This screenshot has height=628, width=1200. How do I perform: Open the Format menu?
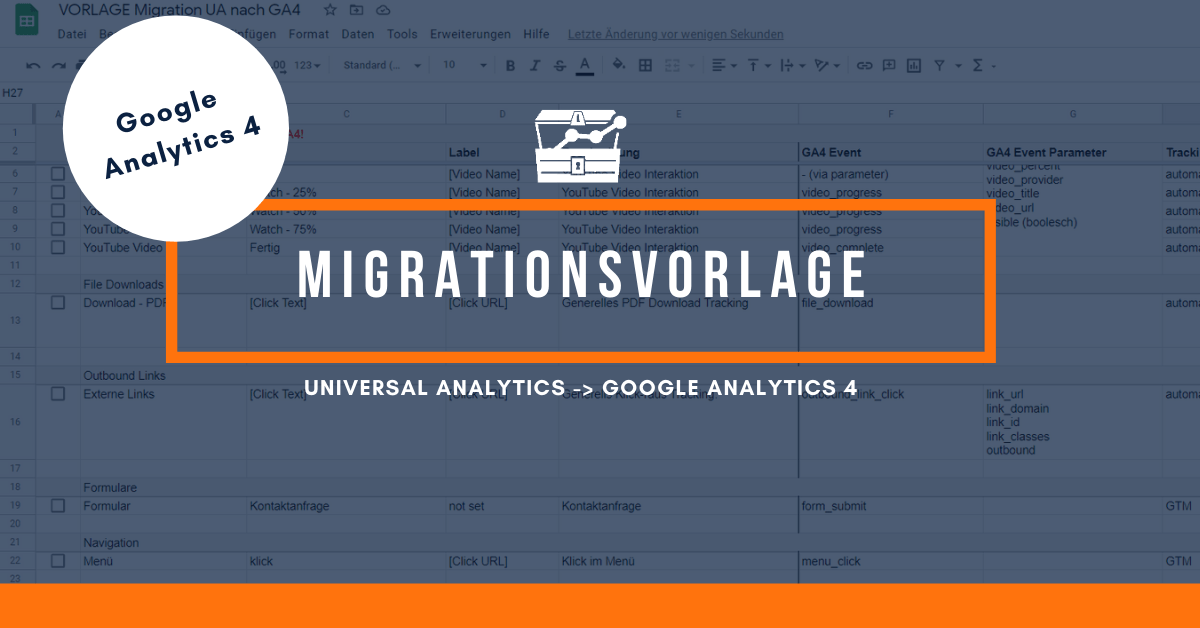tap(308, 34)
